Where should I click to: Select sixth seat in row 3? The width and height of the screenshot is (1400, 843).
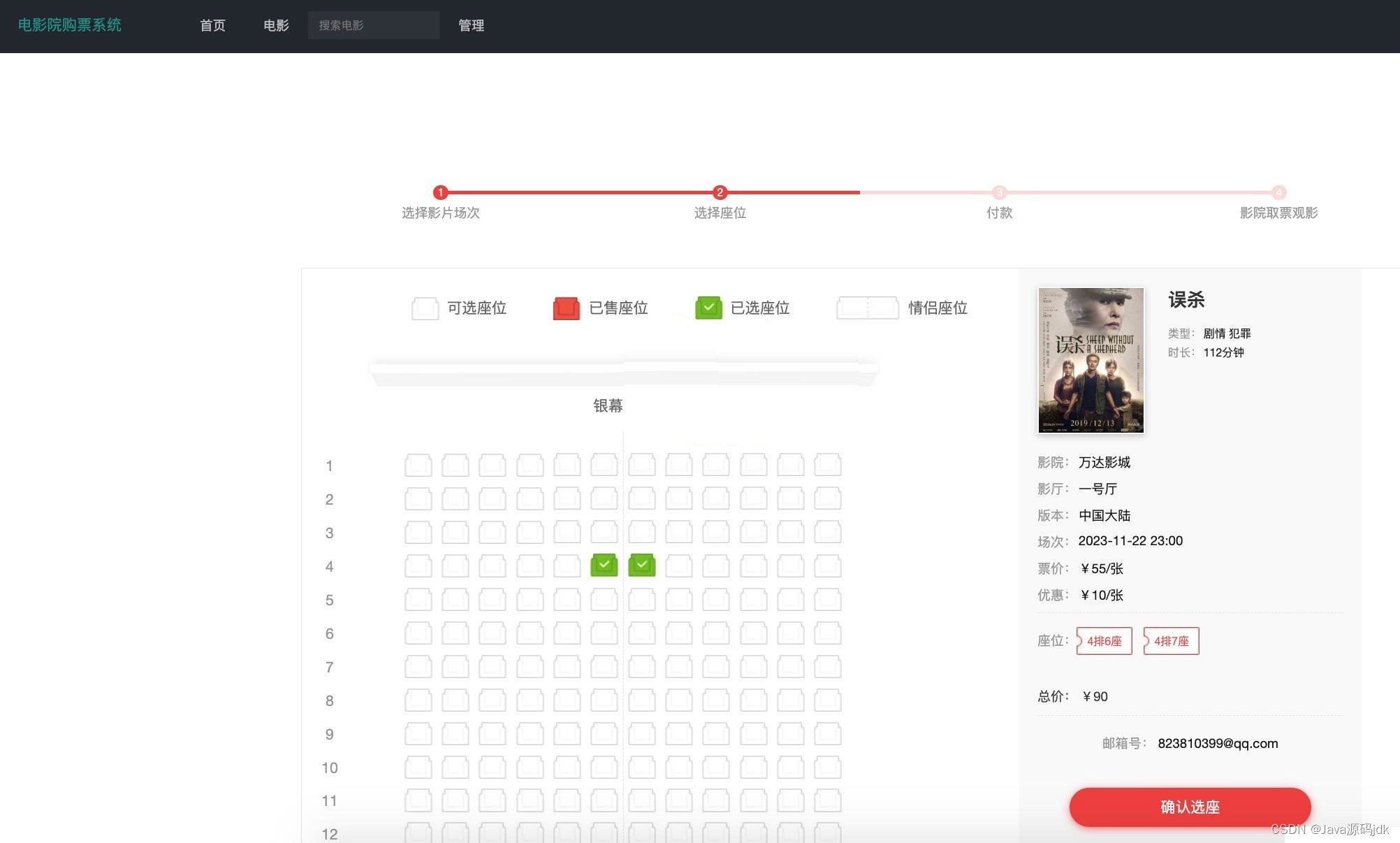pyautogui.click(x=604, y=532)
